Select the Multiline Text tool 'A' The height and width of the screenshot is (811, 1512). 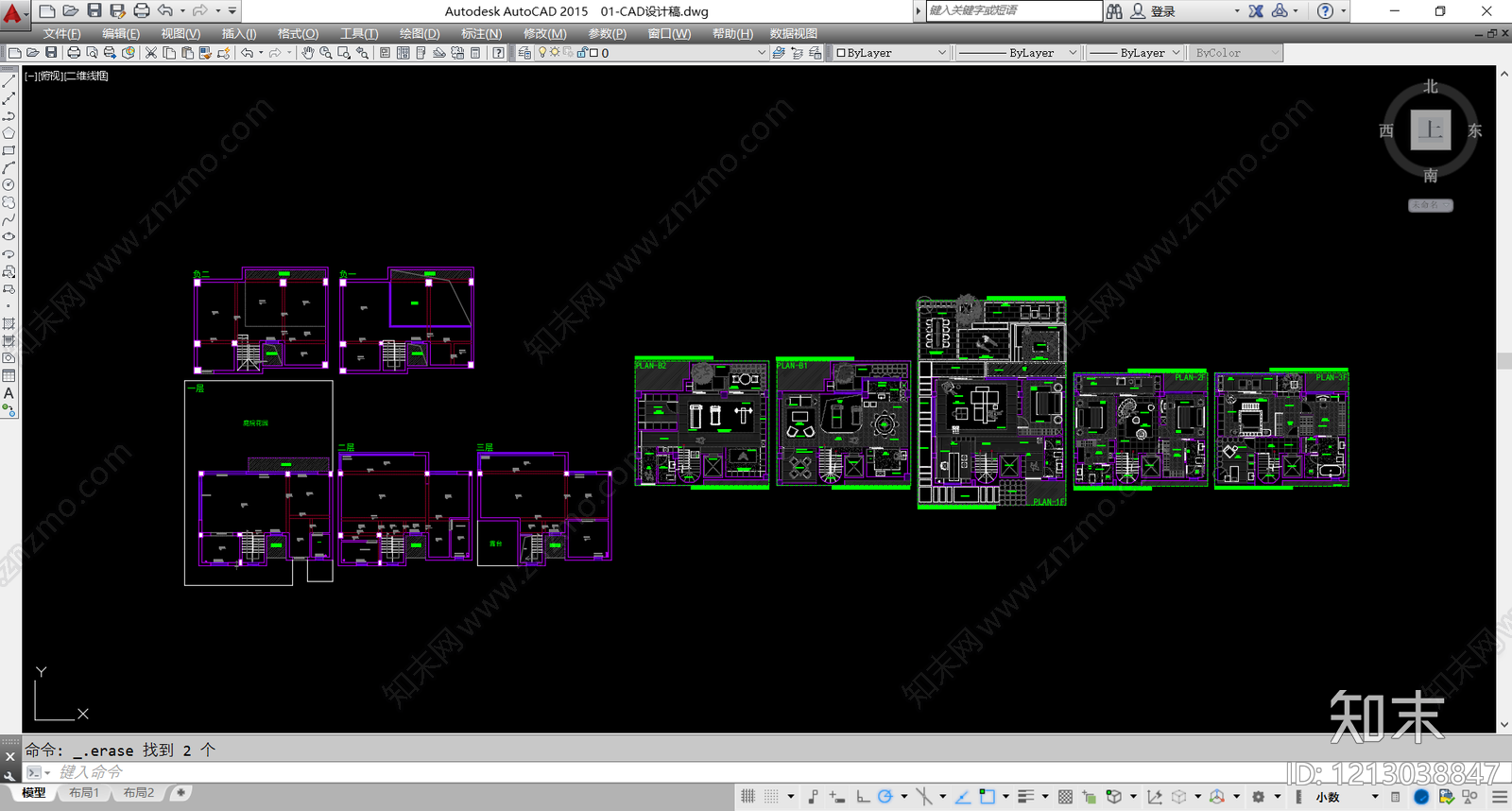[x=9, y=393]
